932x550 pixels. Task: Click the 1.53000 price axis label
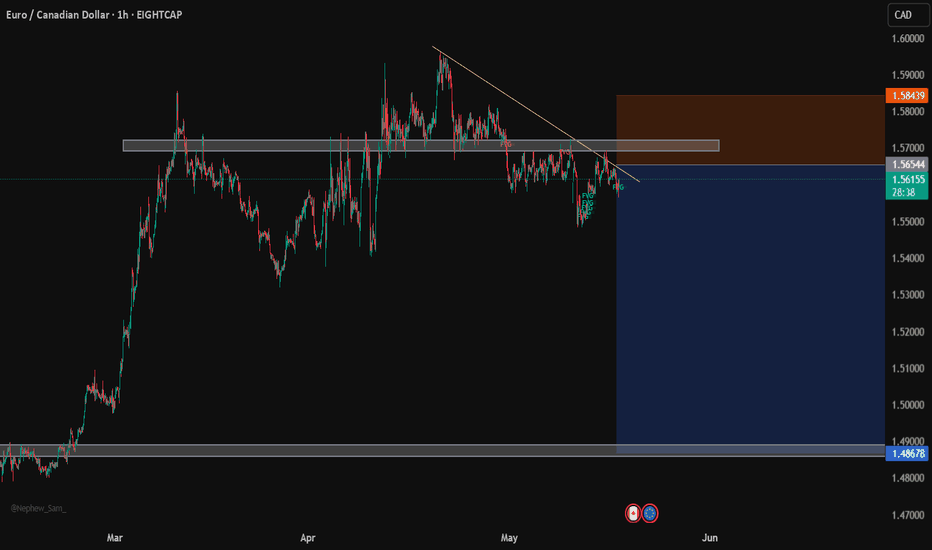click(x=908, y=294)
